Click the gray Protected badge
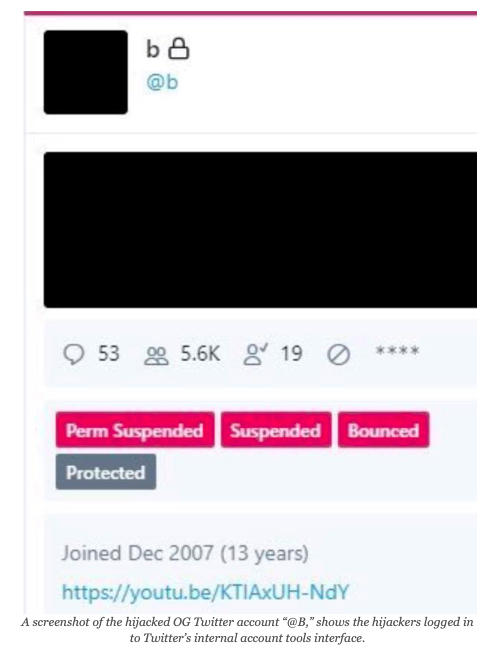This screenshot has height=650, width=487. tap(106, 472)
